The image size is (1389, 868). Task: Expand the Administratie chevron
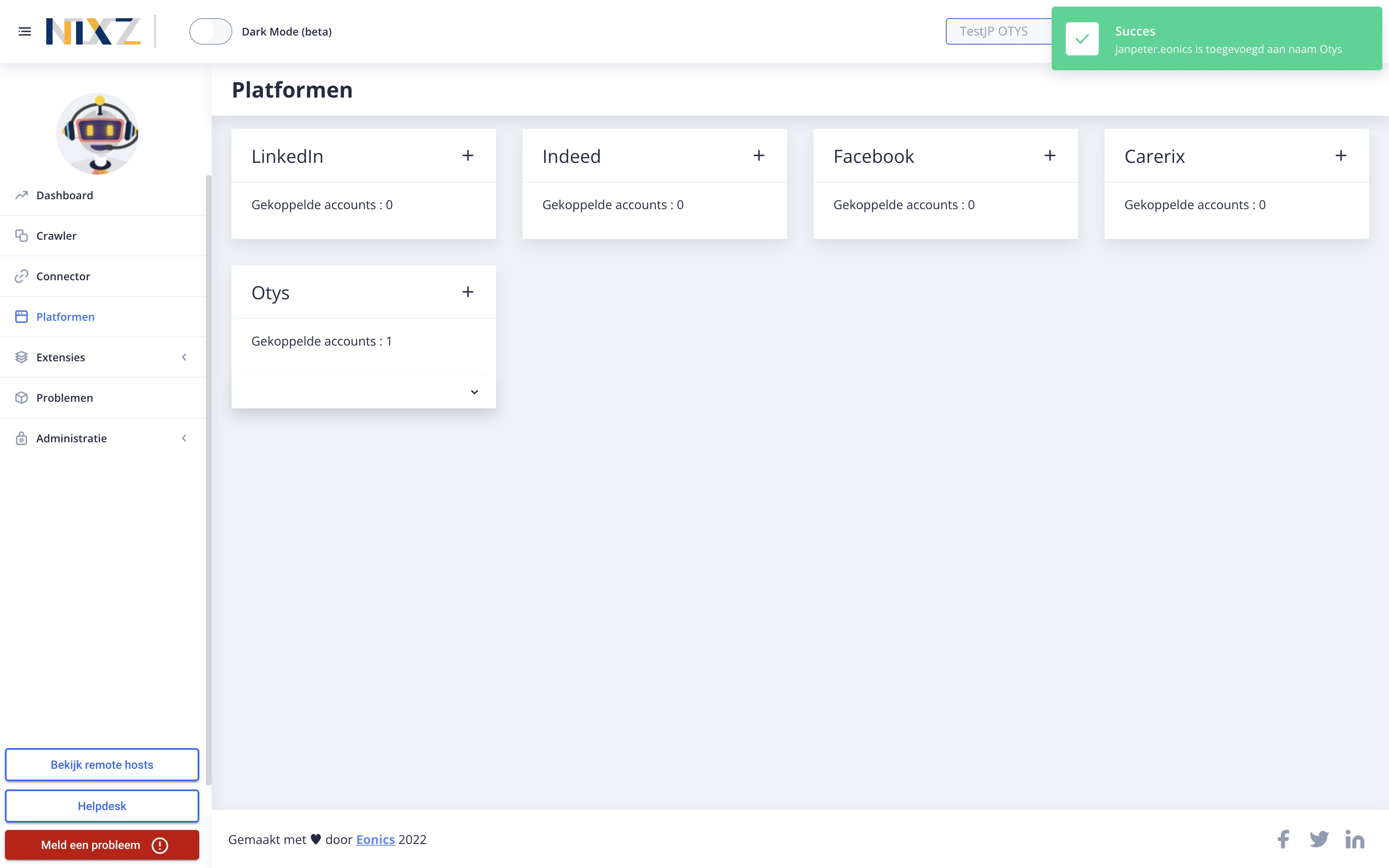(x=184, y=438)
